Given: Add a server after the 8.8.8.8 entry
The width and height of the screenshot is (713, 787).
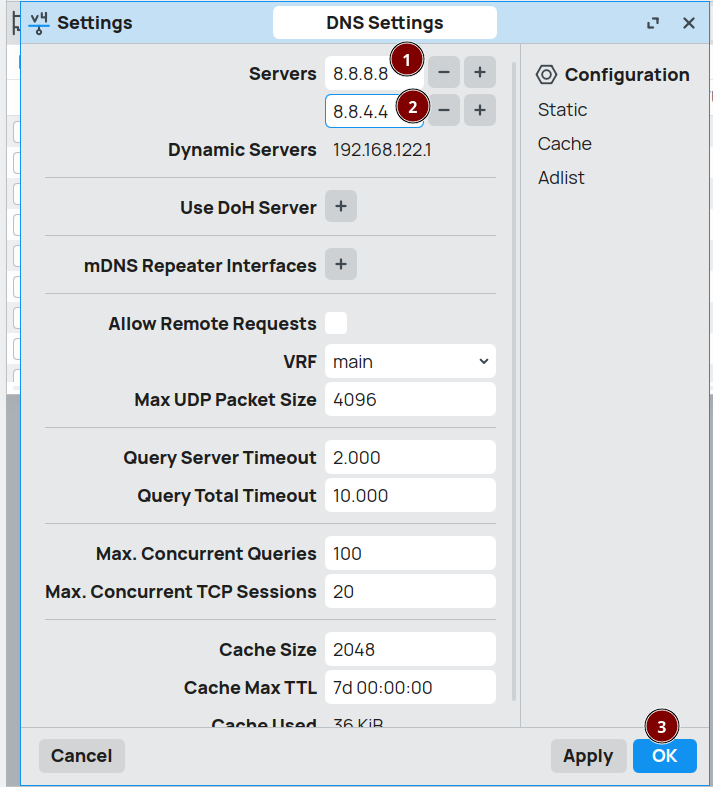Looking at the screenshot, I should [479, 72].
